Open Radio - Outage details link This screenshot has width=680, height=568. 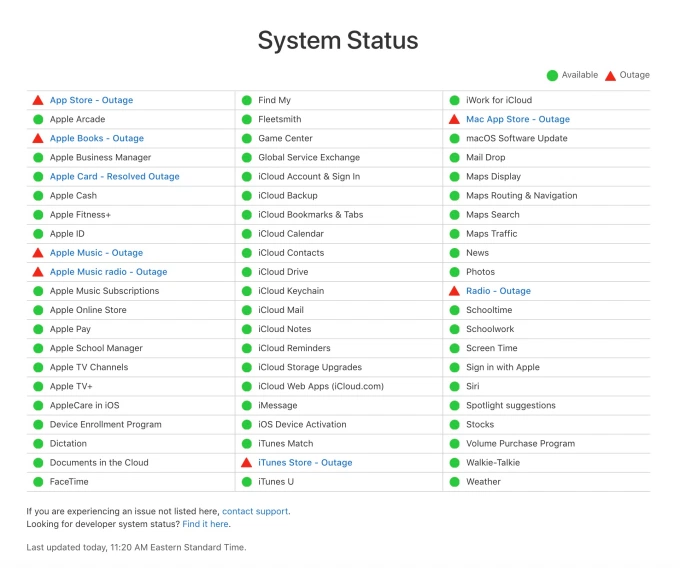(498, 291)
